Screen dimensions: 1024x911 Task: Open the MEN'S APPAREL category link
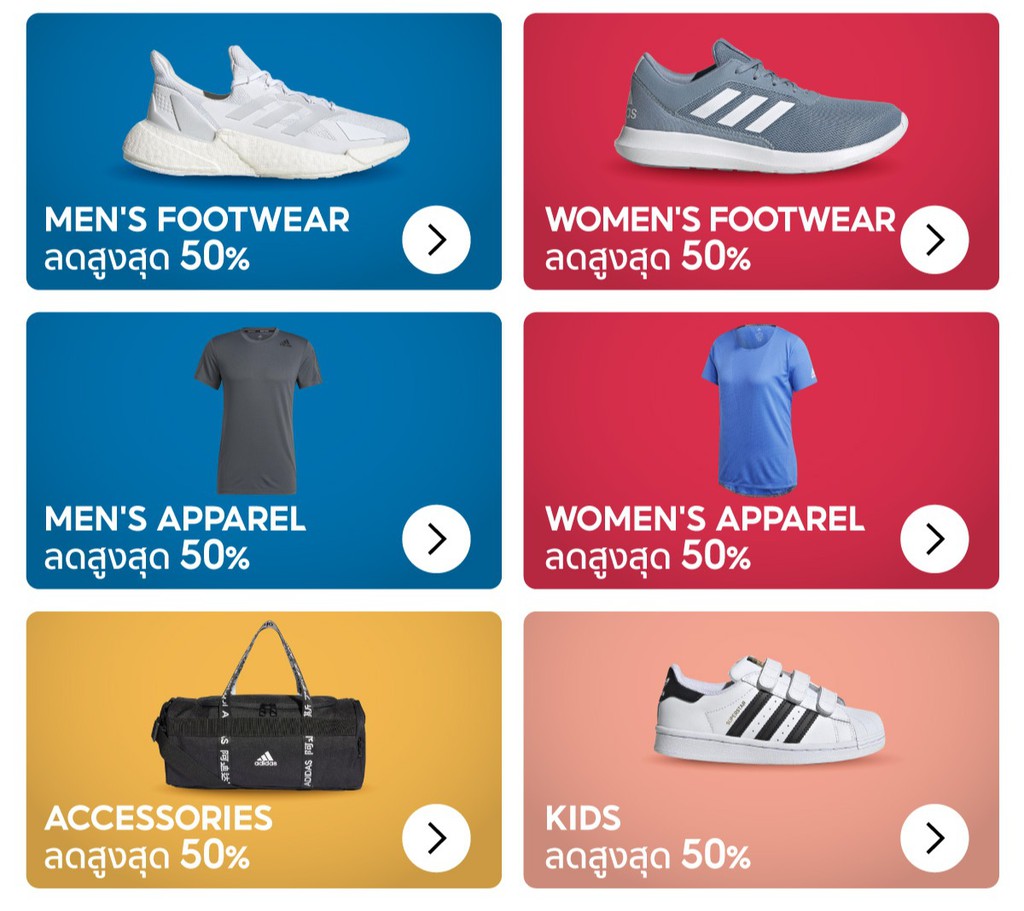(177, 519)
